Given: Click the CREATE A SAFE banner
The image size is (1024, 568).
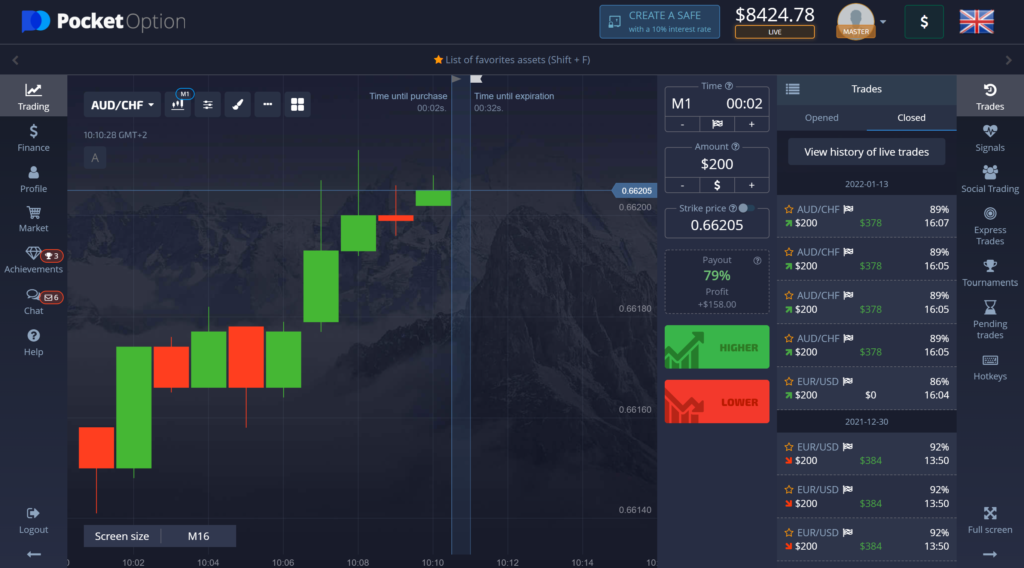Looking at the screenshot, I should (660, 22).
